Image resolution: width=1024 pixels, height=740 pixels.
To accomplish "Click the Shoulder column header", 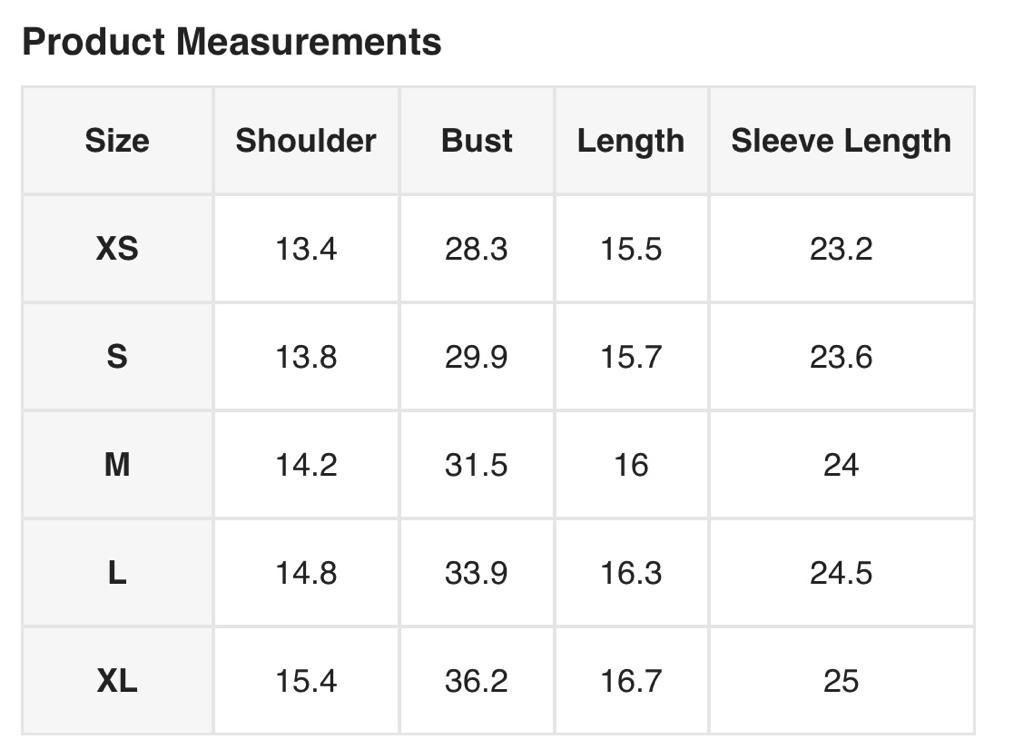I will tap(306, 141).
